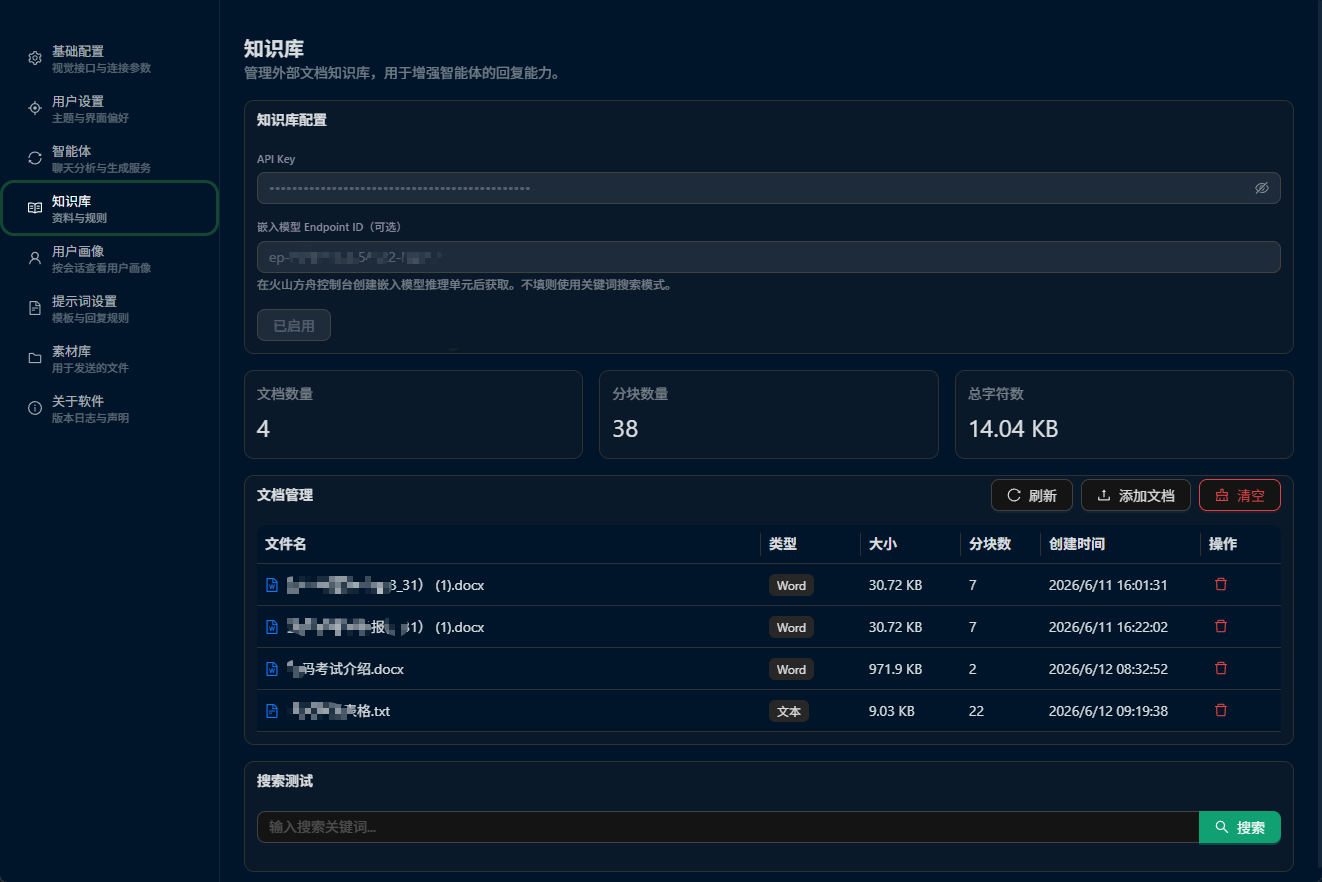Remove the docx document created at 16:22:02
The image size is (1322, 882).
click(x=1220, y=626)
